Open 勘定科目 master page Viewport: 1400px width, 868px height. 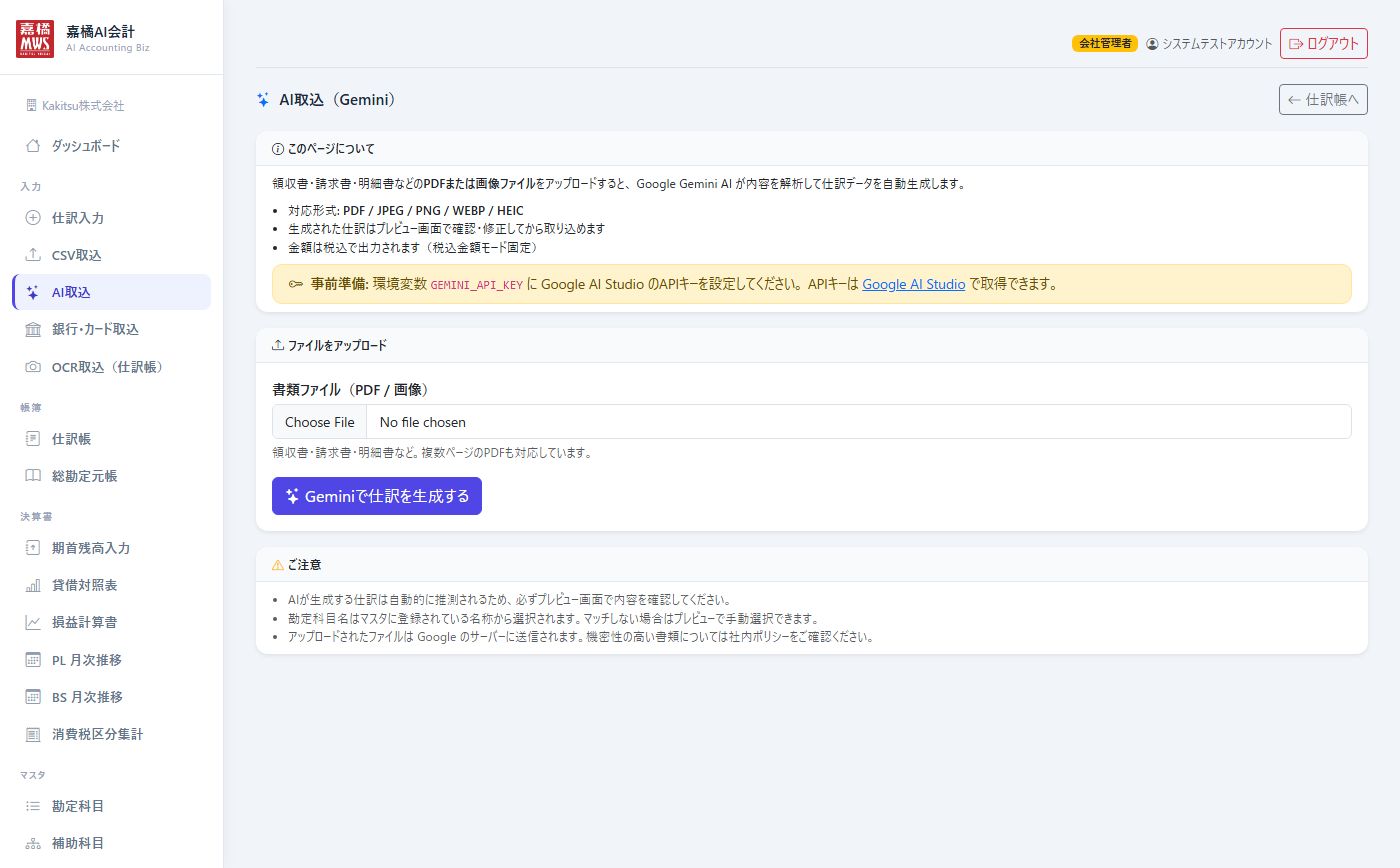coord(112,806)
